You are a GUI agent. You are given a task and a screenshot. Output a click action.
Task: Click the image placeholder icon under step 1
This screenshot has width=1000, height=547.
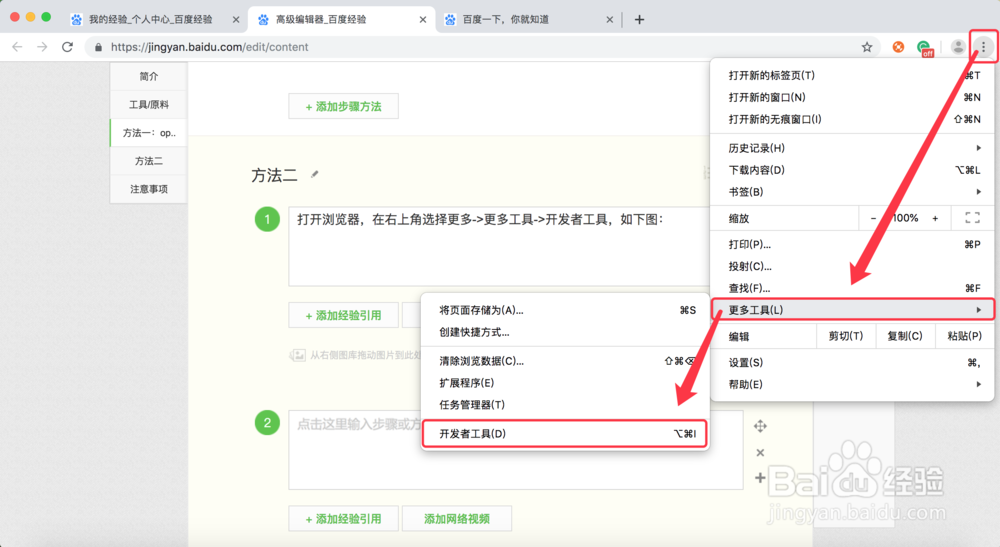click(297, 355)
